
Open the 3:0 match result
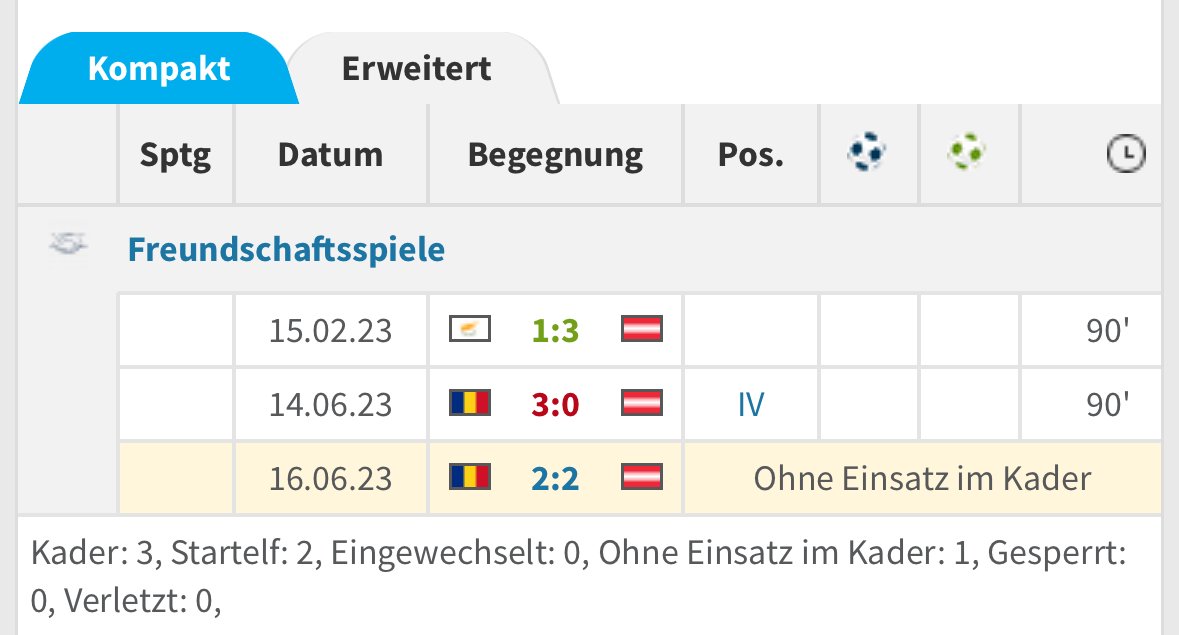[555, 404]
